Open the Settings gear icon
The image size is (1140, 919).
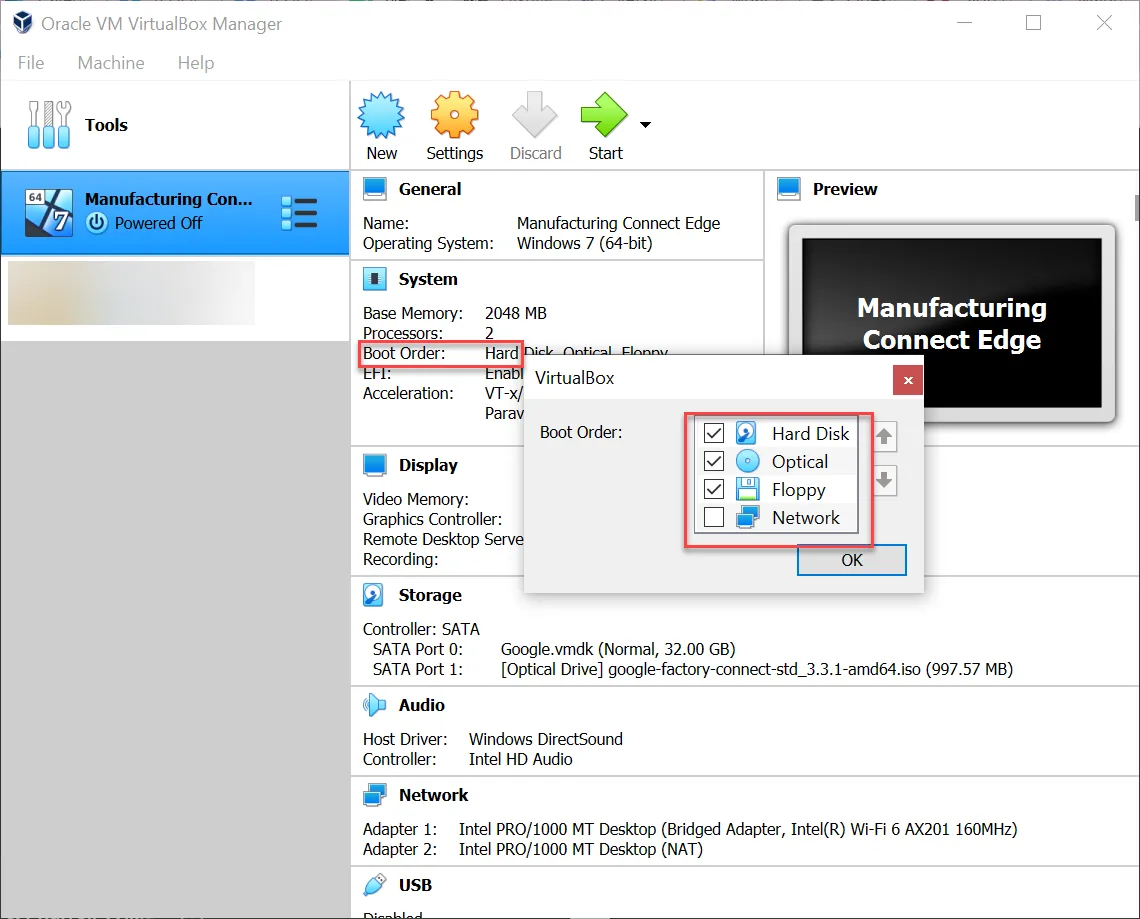[454, 115]
